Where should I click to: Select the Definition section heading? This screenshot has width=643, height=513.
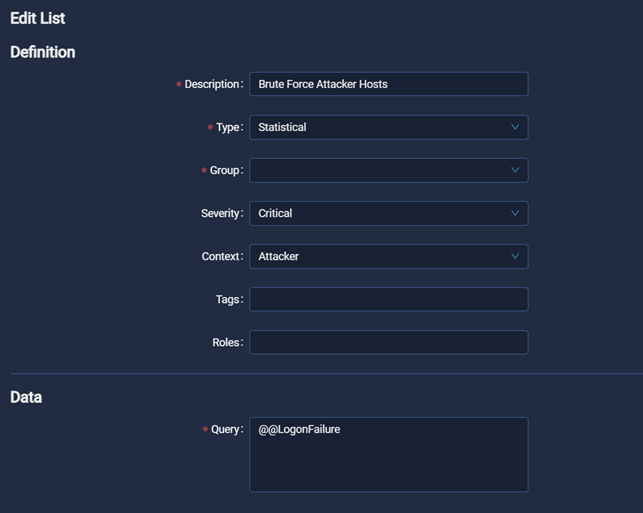(x=42, y=52)
